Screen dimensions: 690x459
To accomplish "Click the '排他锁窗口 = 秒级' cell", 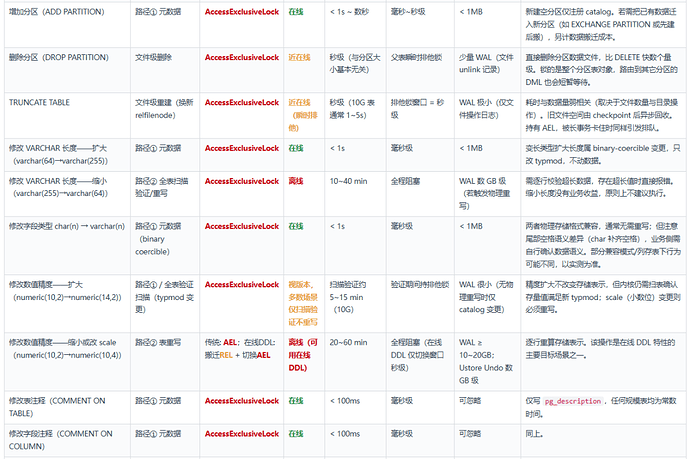I will 420,115.
